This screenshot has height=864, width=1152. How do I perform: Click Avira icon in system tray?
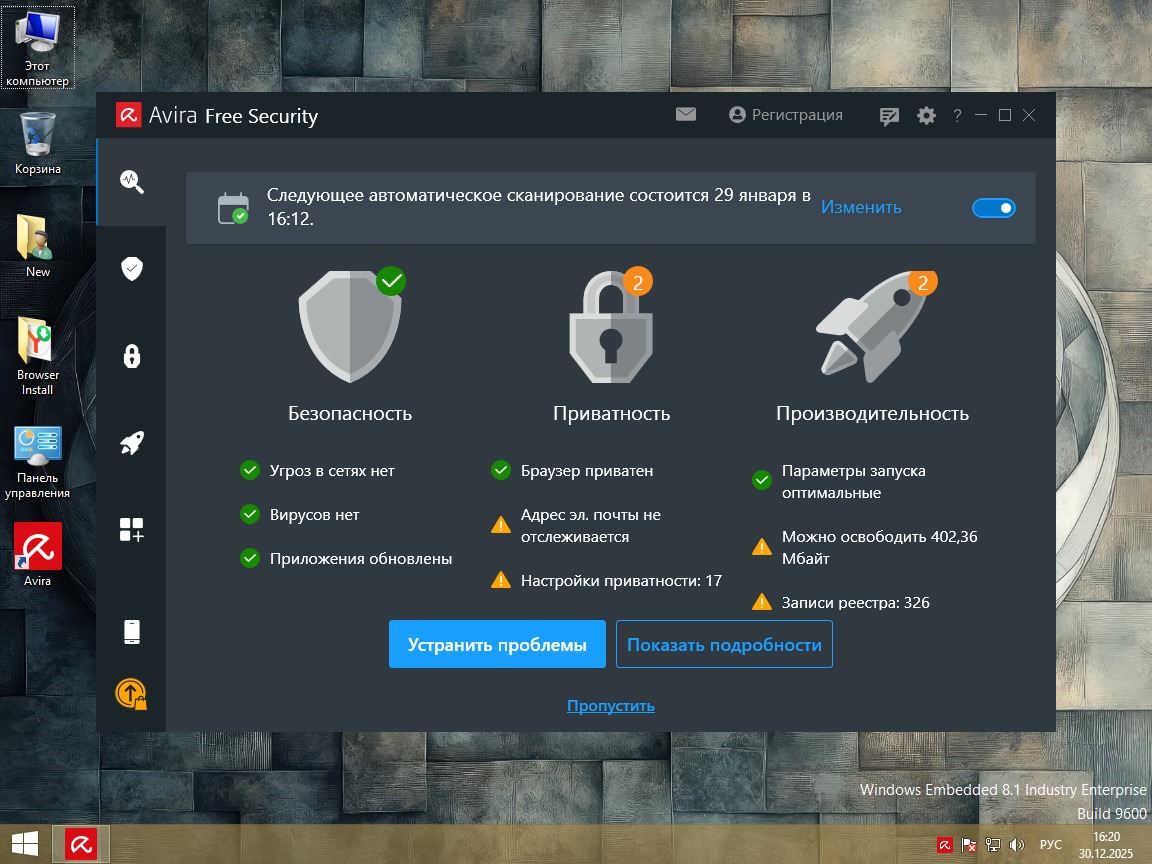click(x=945, y=845)
